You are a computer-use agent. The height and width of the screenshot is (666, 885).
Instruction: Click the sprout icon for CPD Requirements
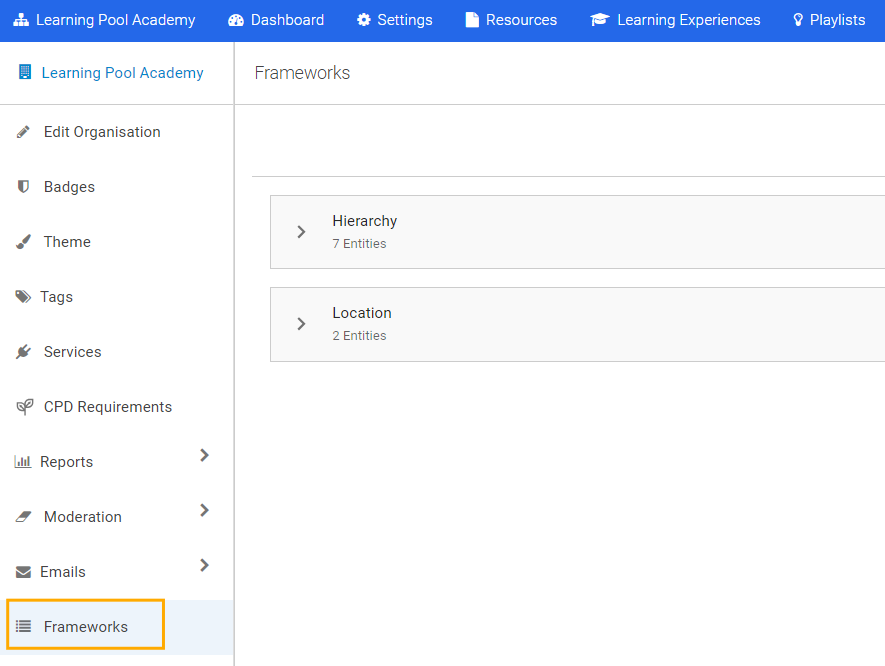point(22,406)
